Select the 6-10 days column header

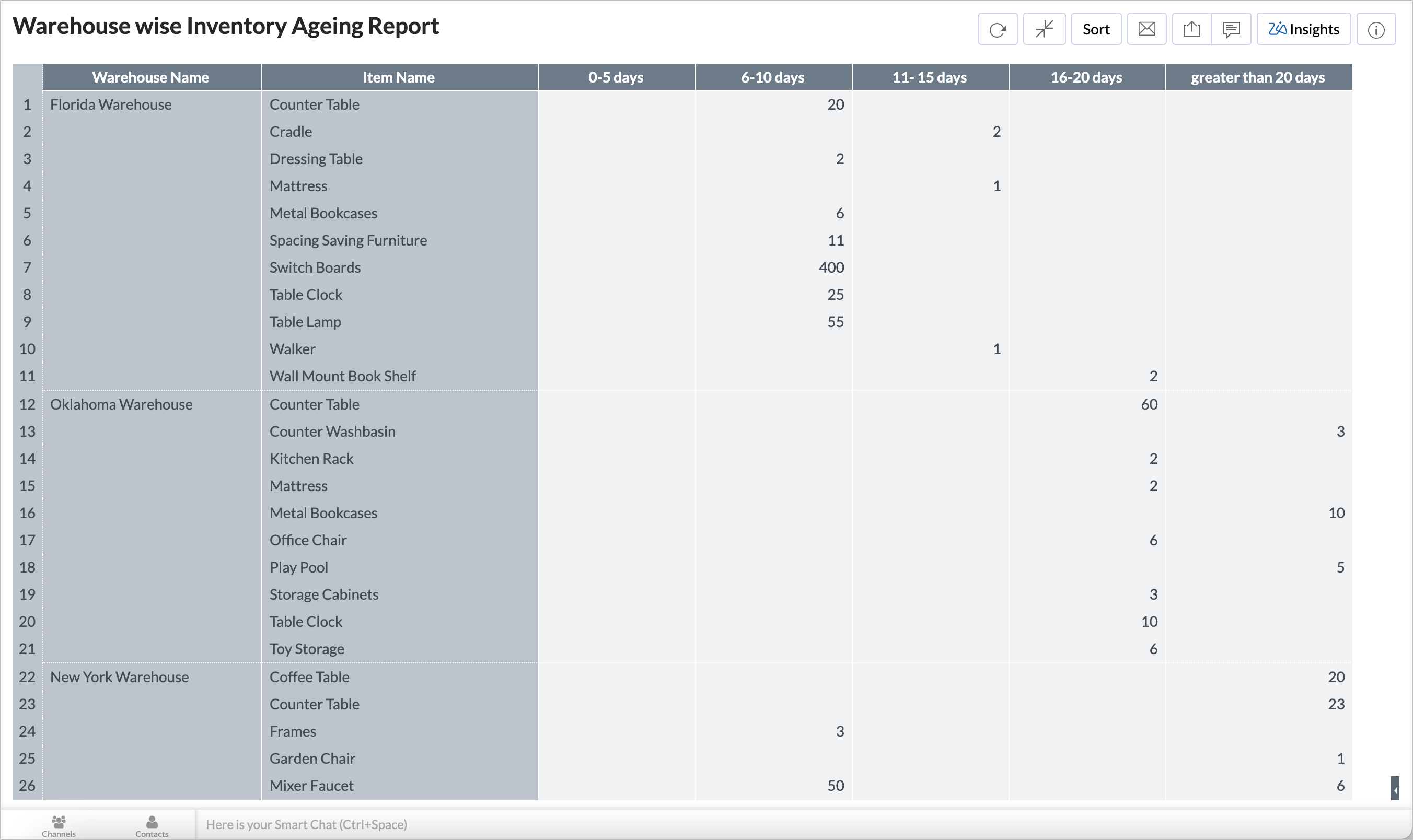[x=772, y=77]
